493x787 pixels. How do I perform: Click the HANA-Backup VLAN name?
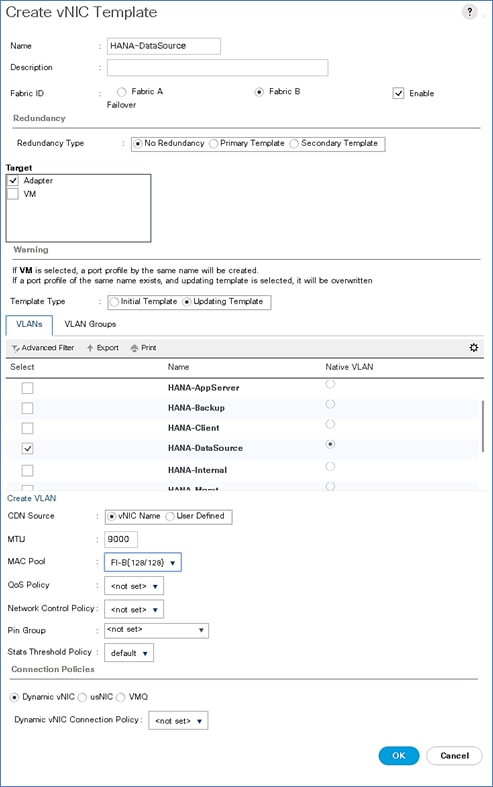(196, 408)
